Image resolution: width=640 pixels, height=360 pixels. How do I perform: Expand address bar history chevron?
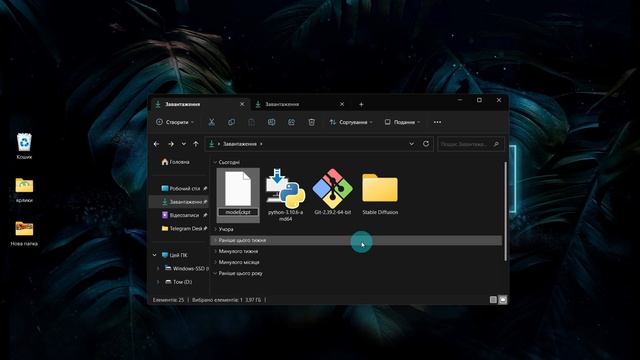click(411, 144)
